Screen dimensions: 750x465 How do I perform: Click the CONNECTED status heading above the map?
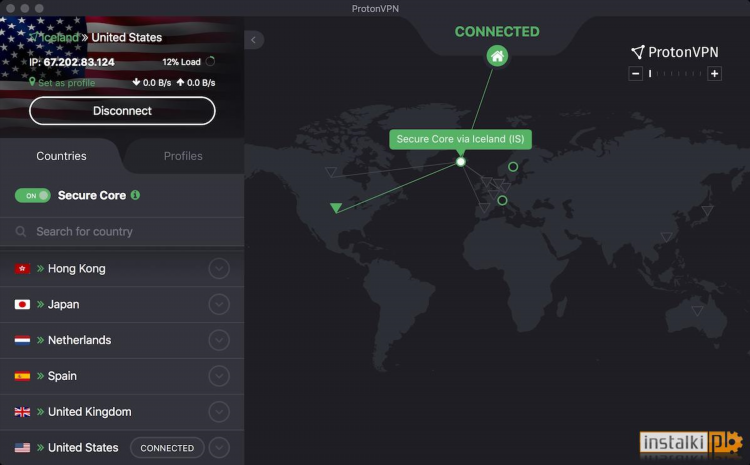click(x=497, y=32)
